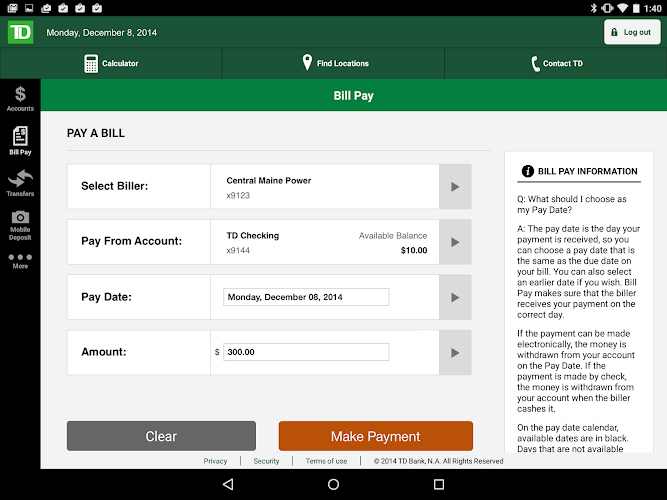Click the Log out button
667x500 pixels.
click(632, 32)
